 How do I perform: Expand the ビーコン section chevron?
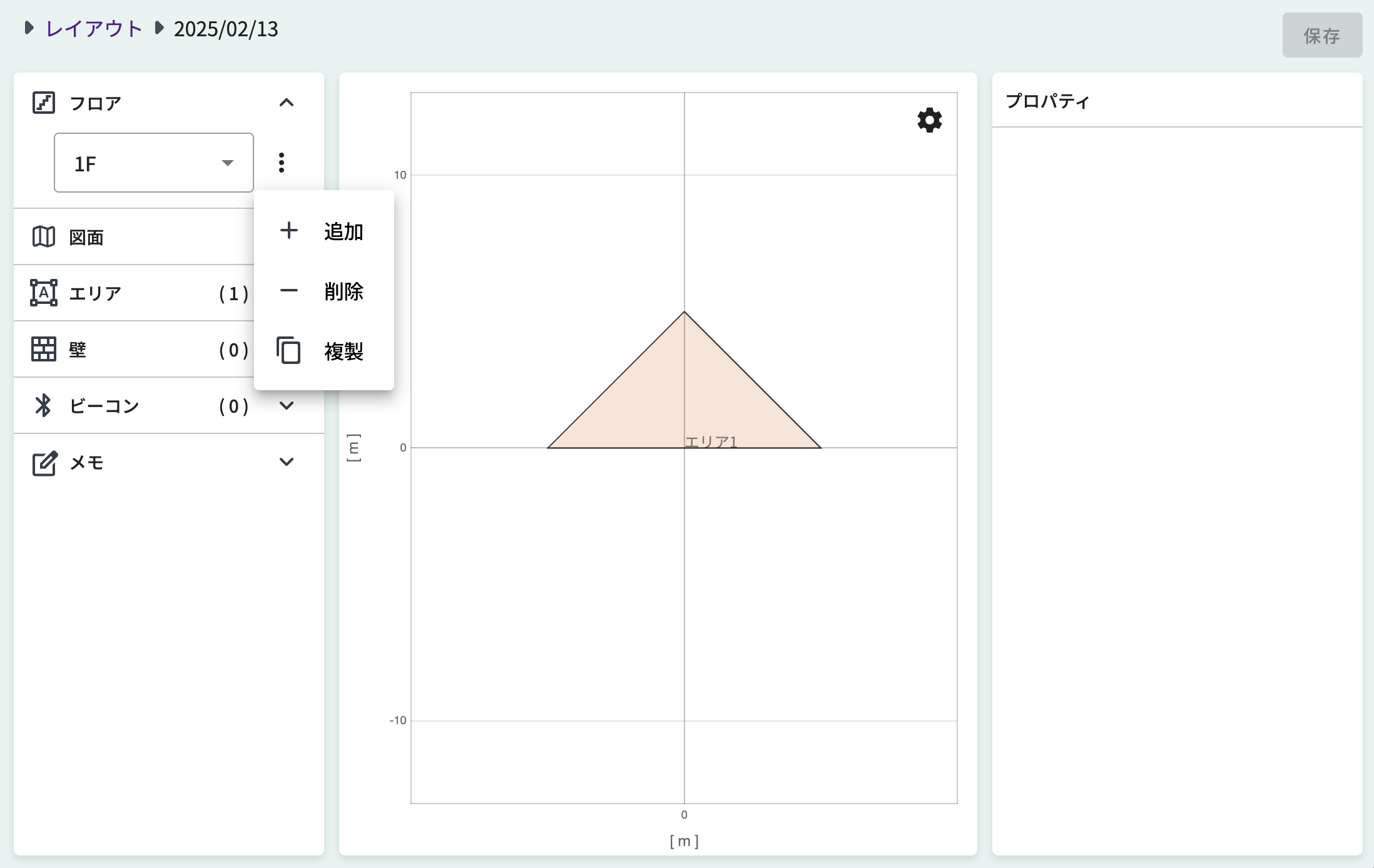[286, 405]
